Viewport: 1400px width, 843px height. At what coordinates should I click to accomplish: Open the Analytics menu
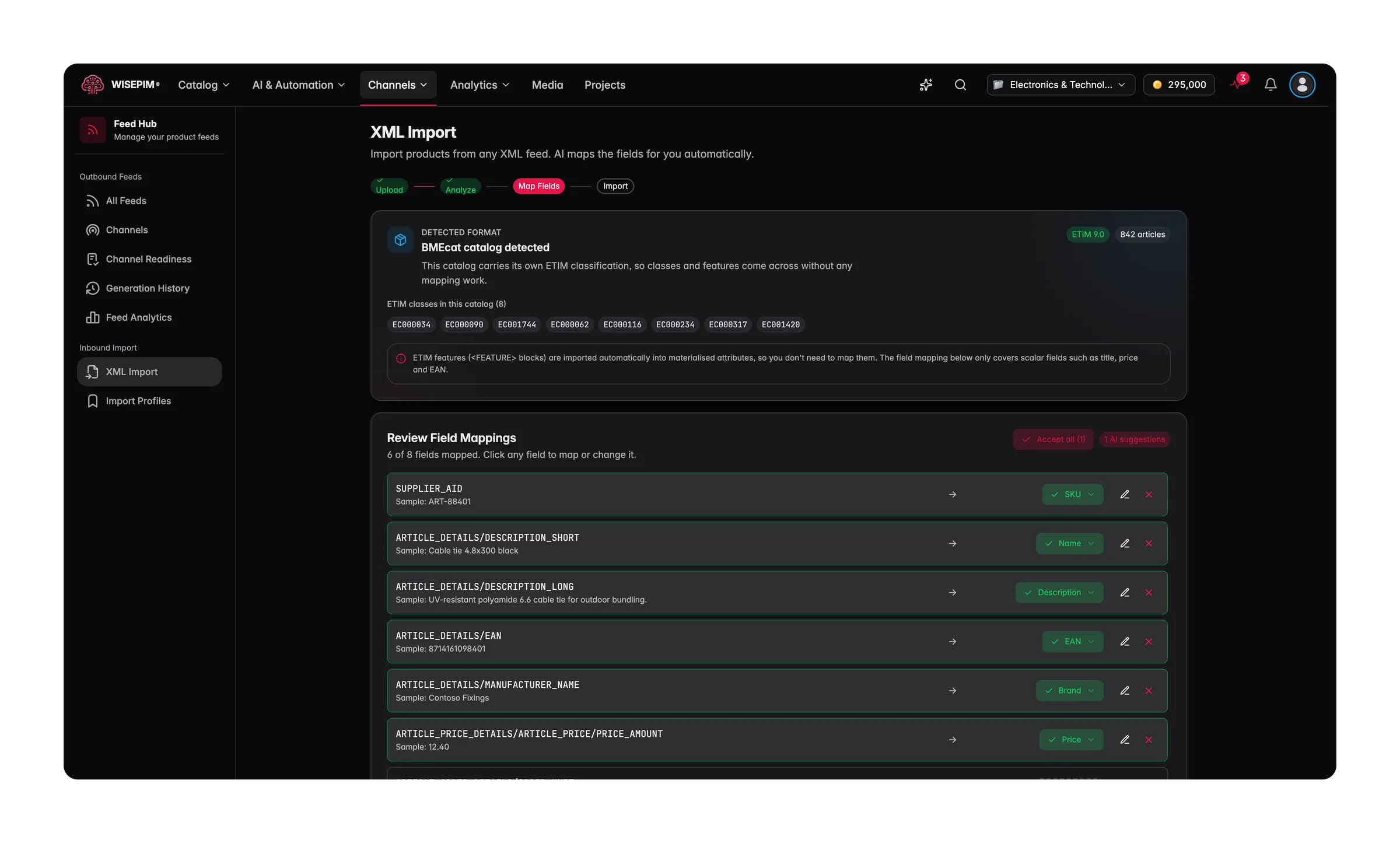coord(480,85)
